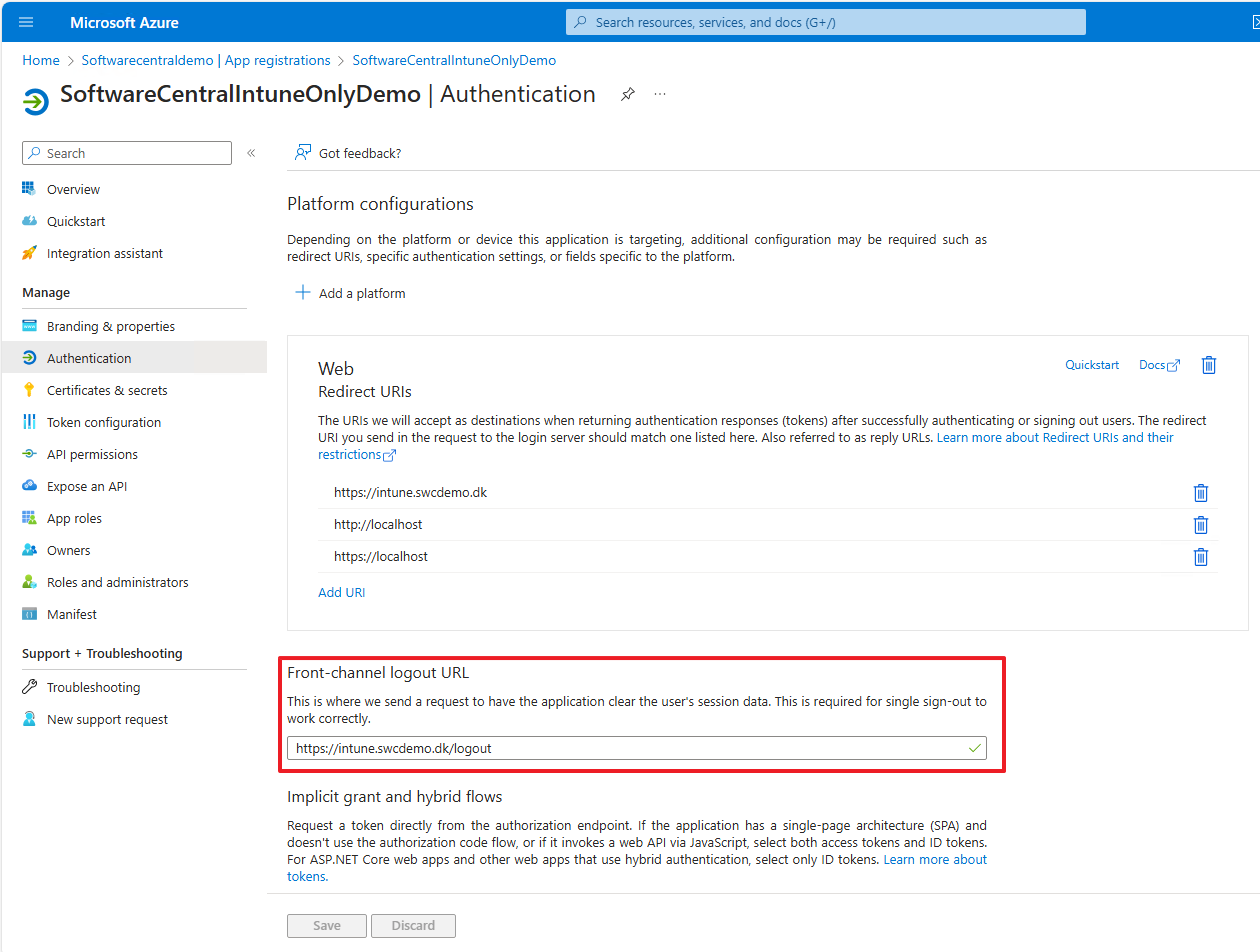Screen dimensions: 1260x952
Task: Click the Add URI link
Action: pos(341,592)
